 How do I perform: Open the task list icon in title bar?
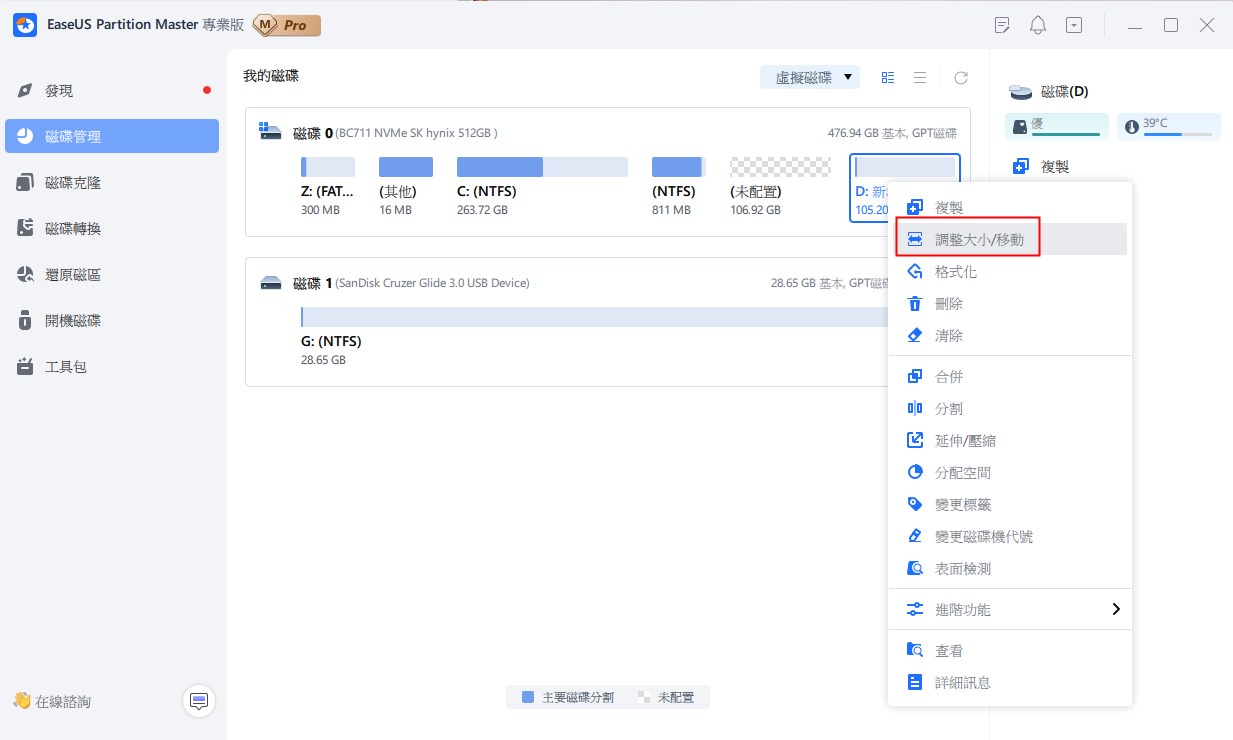coord(1003,25)
